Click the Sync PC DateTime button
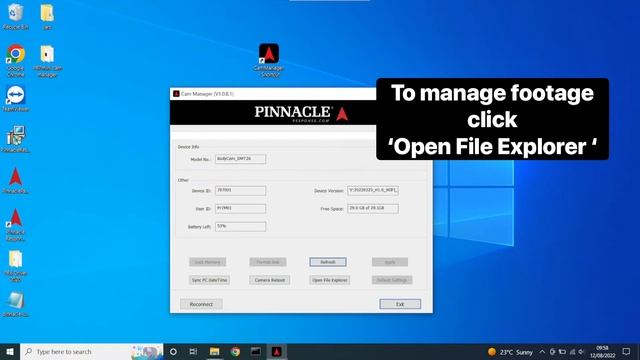 209,280
